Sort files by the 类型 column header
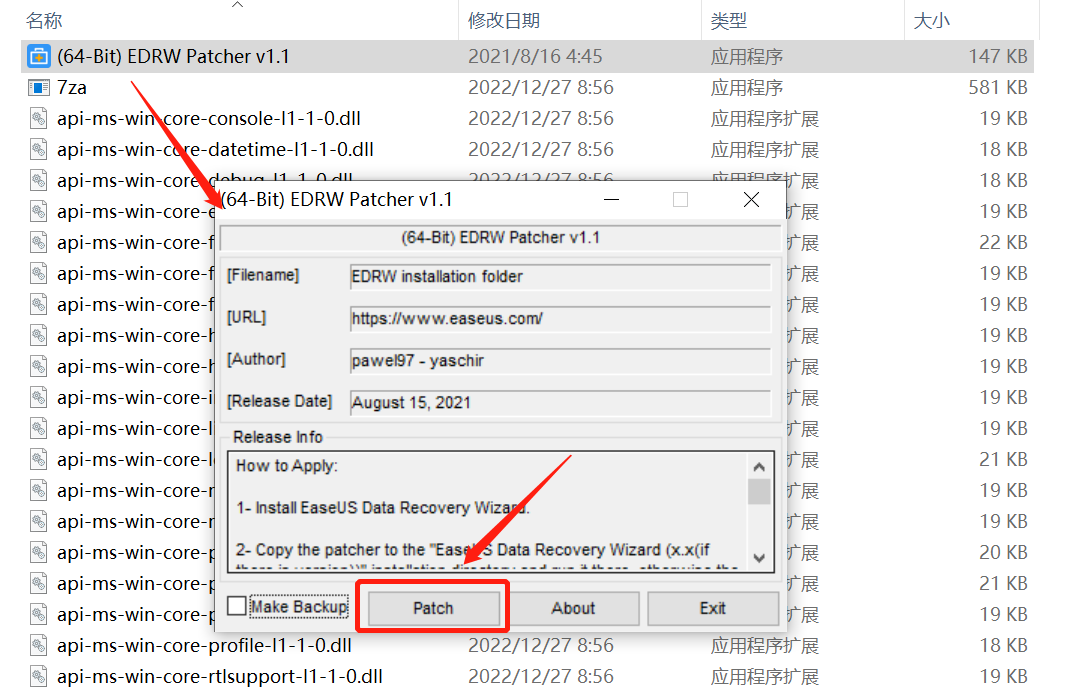The image size is (1073, 695). pos(728,21)
